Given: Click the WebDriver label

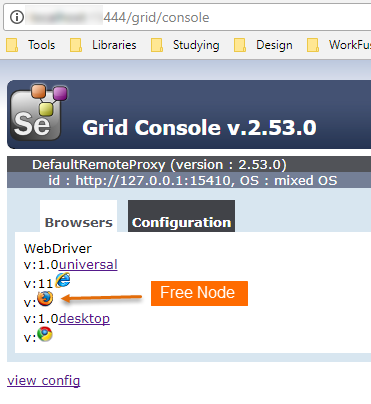Looking at the screenshot, I should pyautogui.click(x=58, y=248).
